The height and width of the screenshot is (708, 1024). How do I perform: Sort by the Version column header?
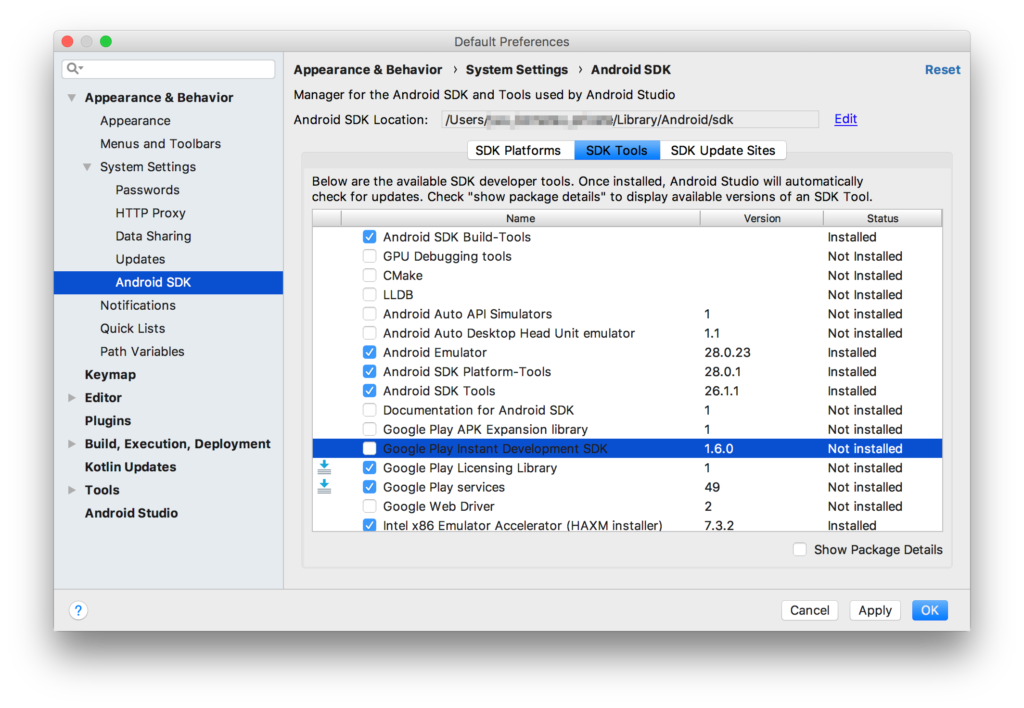coord(762,218)
